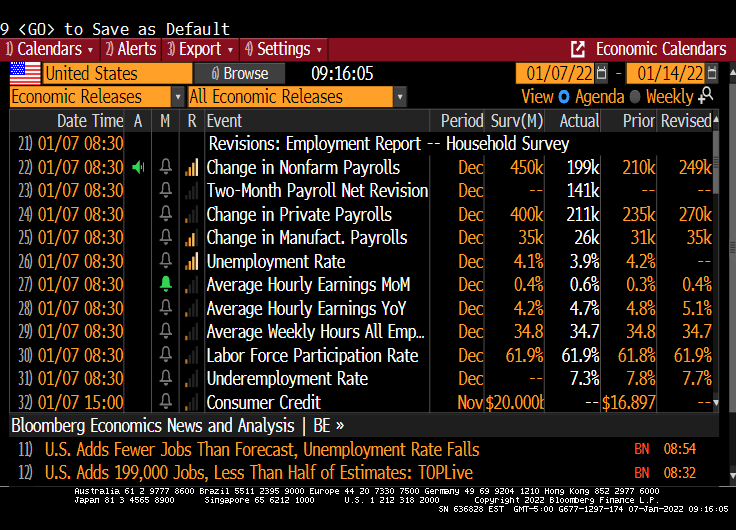Select the Agenda view radio button
This screenshot has height=530, width=736.
[x=564, y=97]
